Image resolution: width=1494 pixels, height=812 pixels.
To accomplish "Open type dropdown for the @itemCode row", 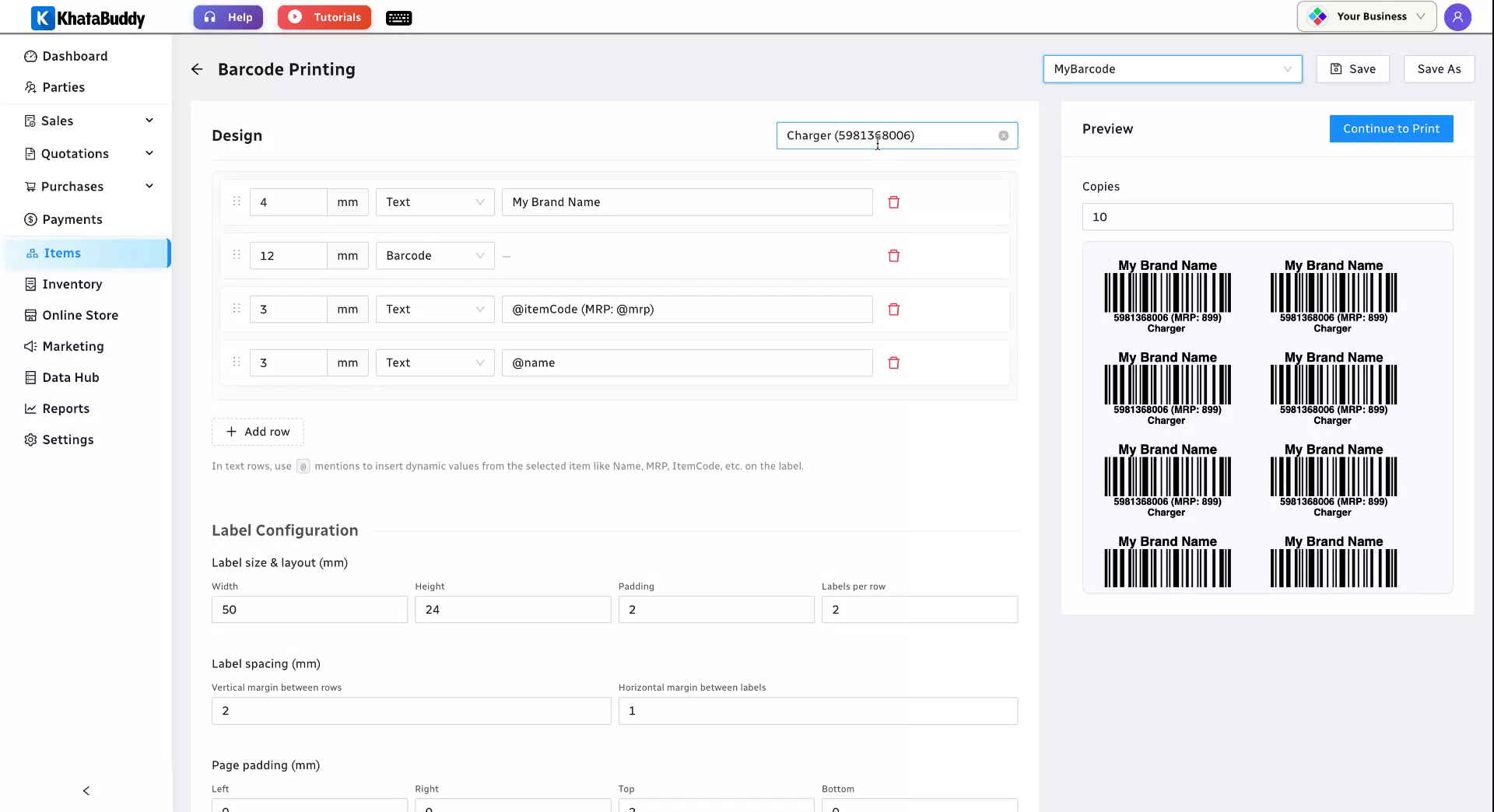I will coord(435,310).
